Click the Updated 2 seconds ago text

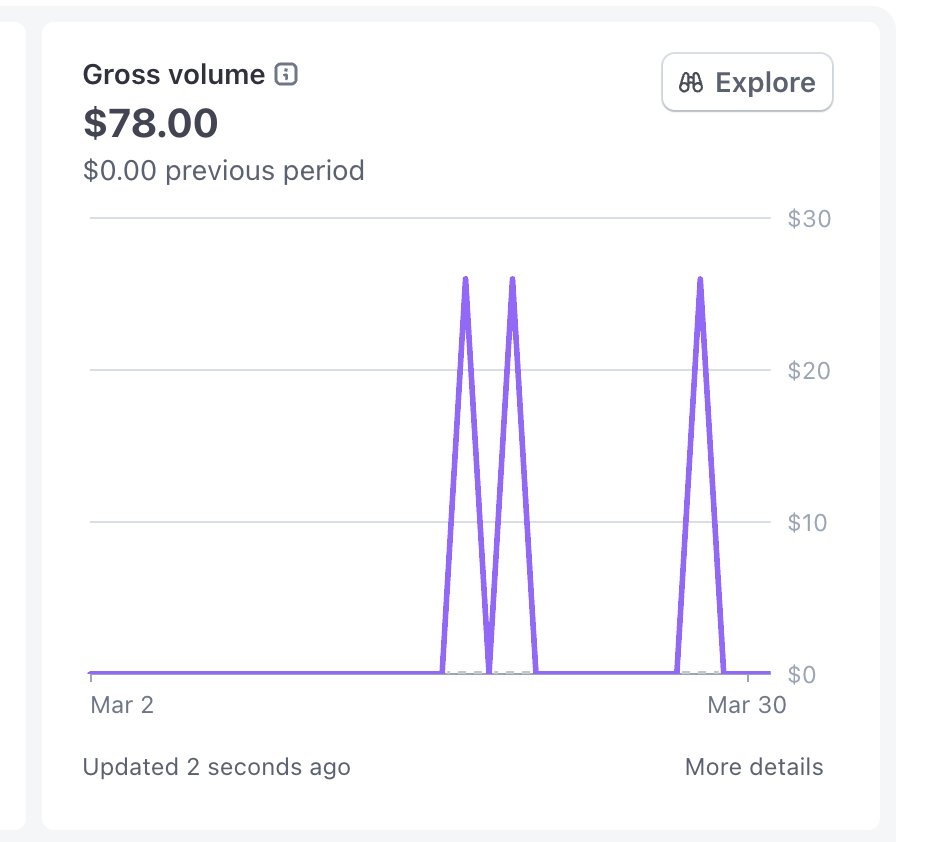click(216, 766)
